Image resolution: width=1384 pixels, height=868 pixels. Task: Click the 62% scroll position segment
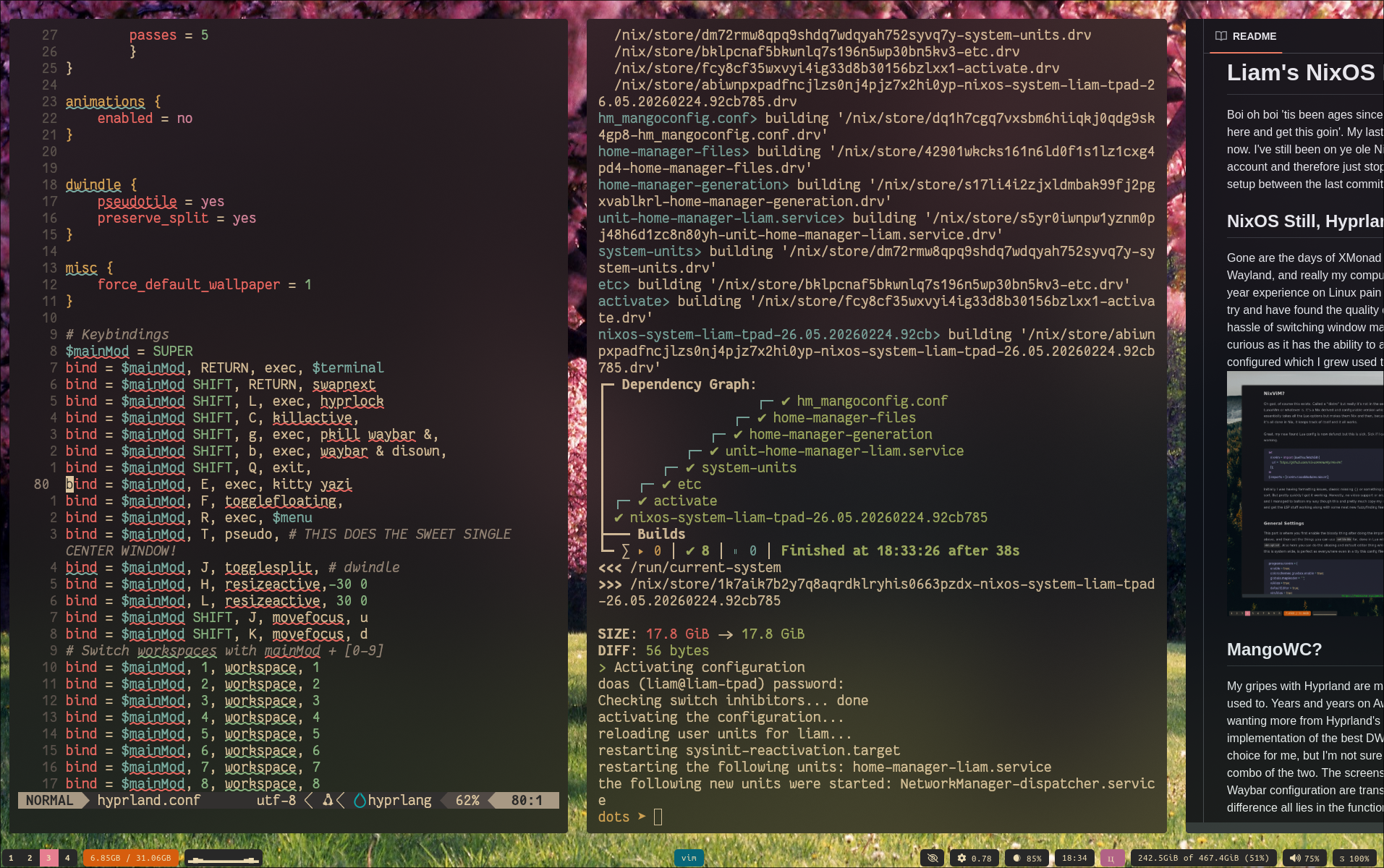click(467, 800)
